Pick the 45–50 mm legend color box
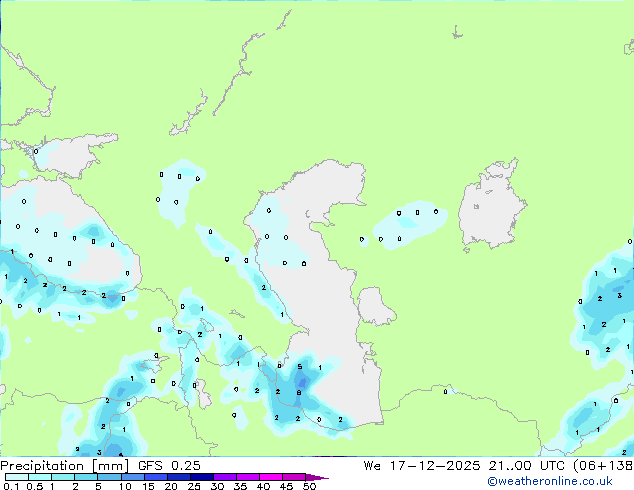Image resolution: width=634 pixels, height=490 pixels. click(x=294, y=477)
